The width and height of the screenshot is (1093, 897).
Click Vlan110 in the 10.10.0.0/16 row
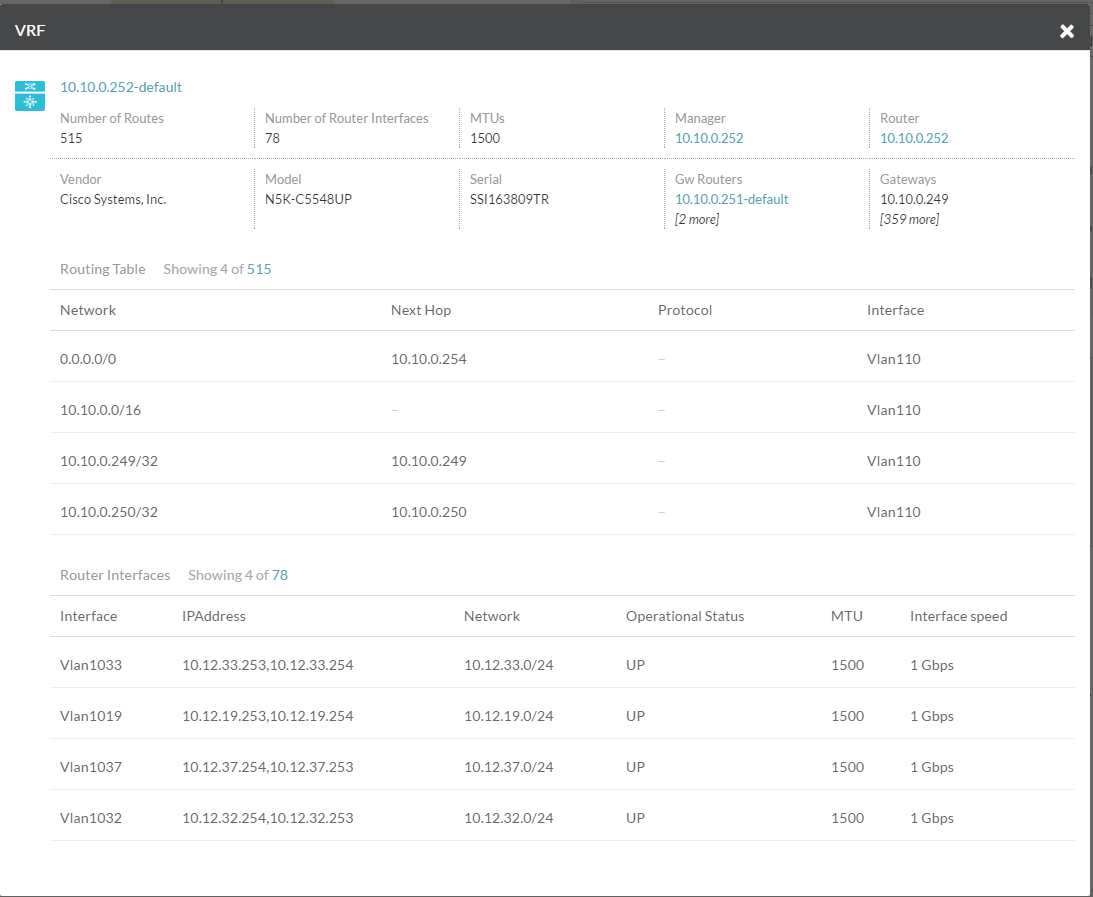pyautogui.click(x=894, y=410)
